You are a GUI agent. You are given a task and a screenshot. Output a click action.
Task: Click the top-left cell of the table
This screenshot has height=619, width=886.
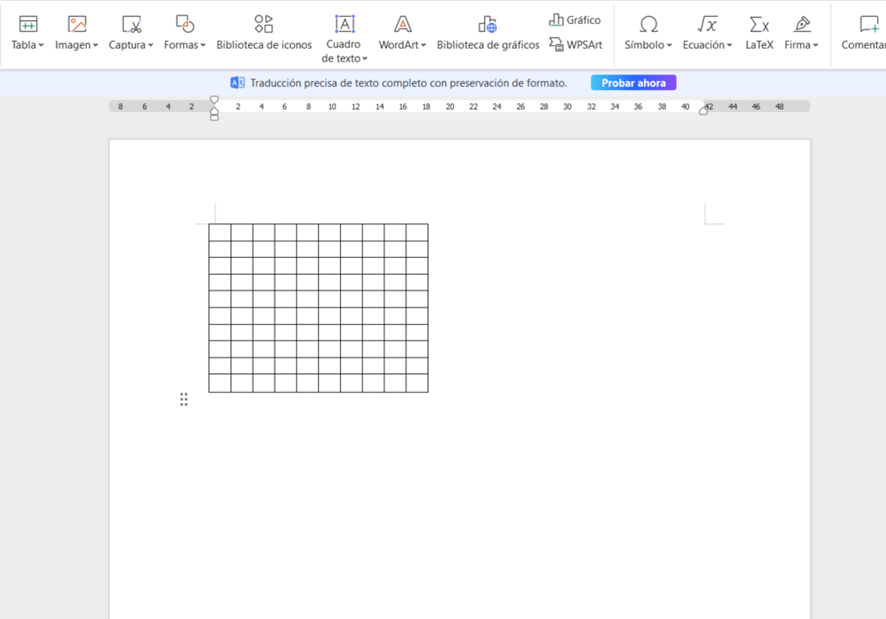(219, 232)
